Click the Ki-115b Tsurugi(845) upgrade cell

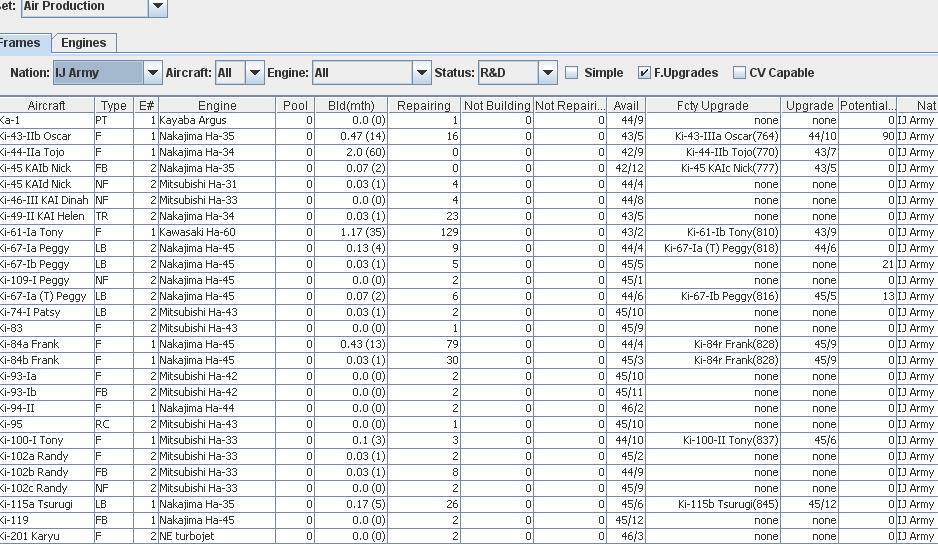pyautogui.click(x=712, y=504)
